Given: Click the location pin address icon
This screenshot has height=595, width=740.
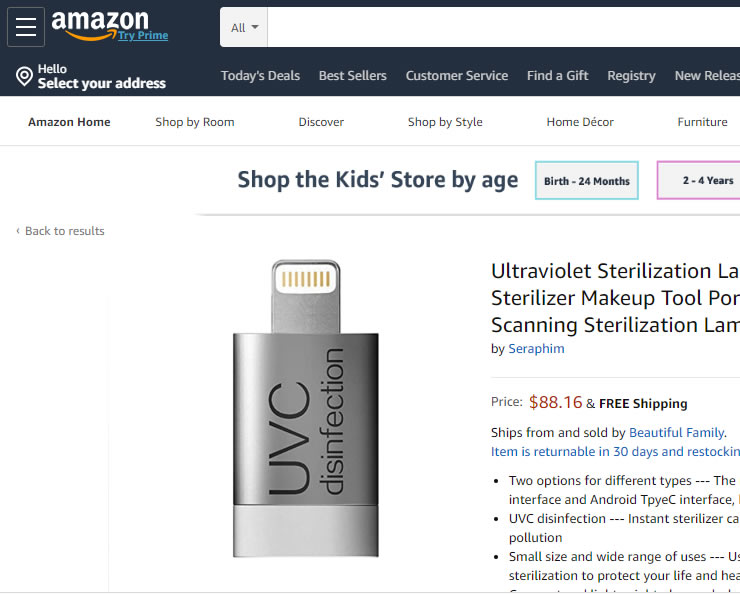Looking at the screenshot, I should point(25,76).
